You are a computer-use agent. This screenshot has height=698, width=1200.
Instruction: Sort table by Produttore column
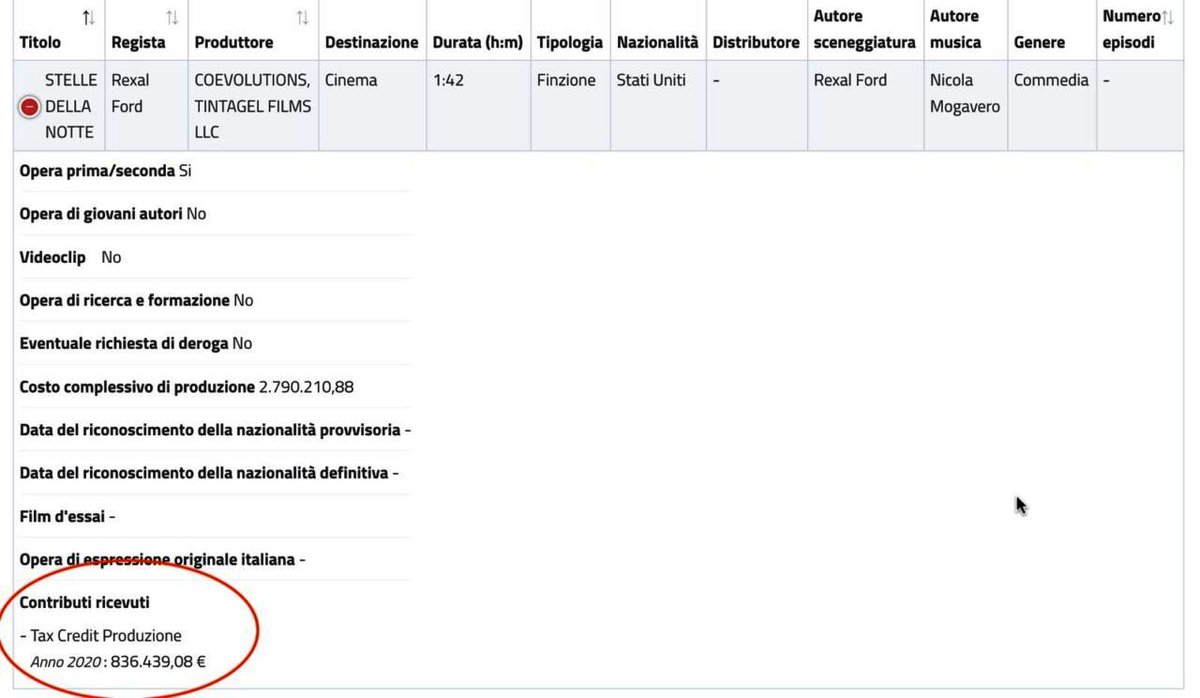pyautogui.click(x=303, y=17)
